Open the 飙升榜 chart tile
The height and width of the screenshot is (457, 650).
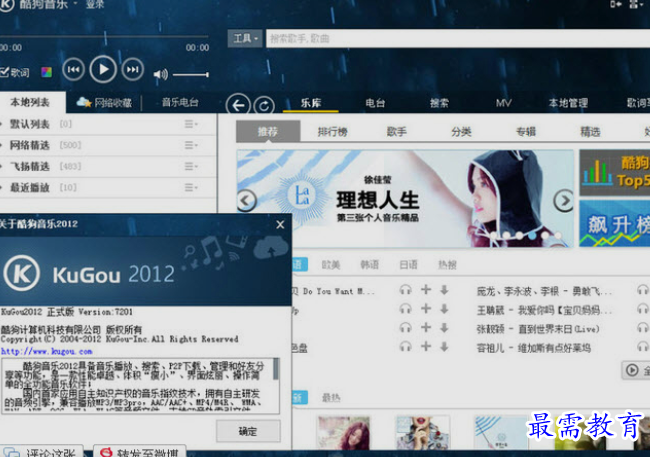[614, 224]
